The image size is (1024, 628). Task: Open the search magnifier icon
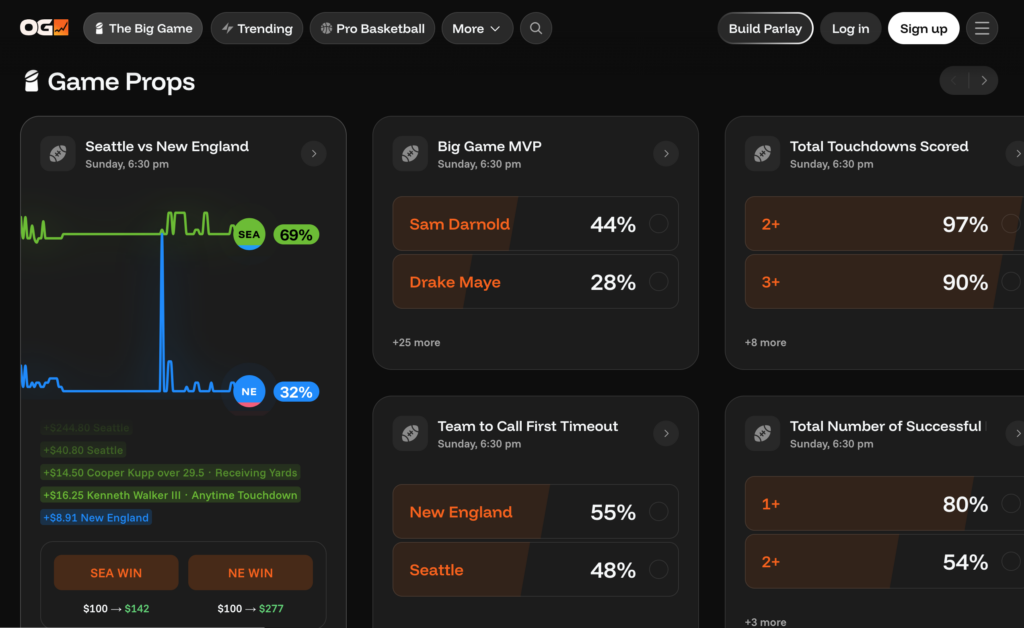click(536, 28)
